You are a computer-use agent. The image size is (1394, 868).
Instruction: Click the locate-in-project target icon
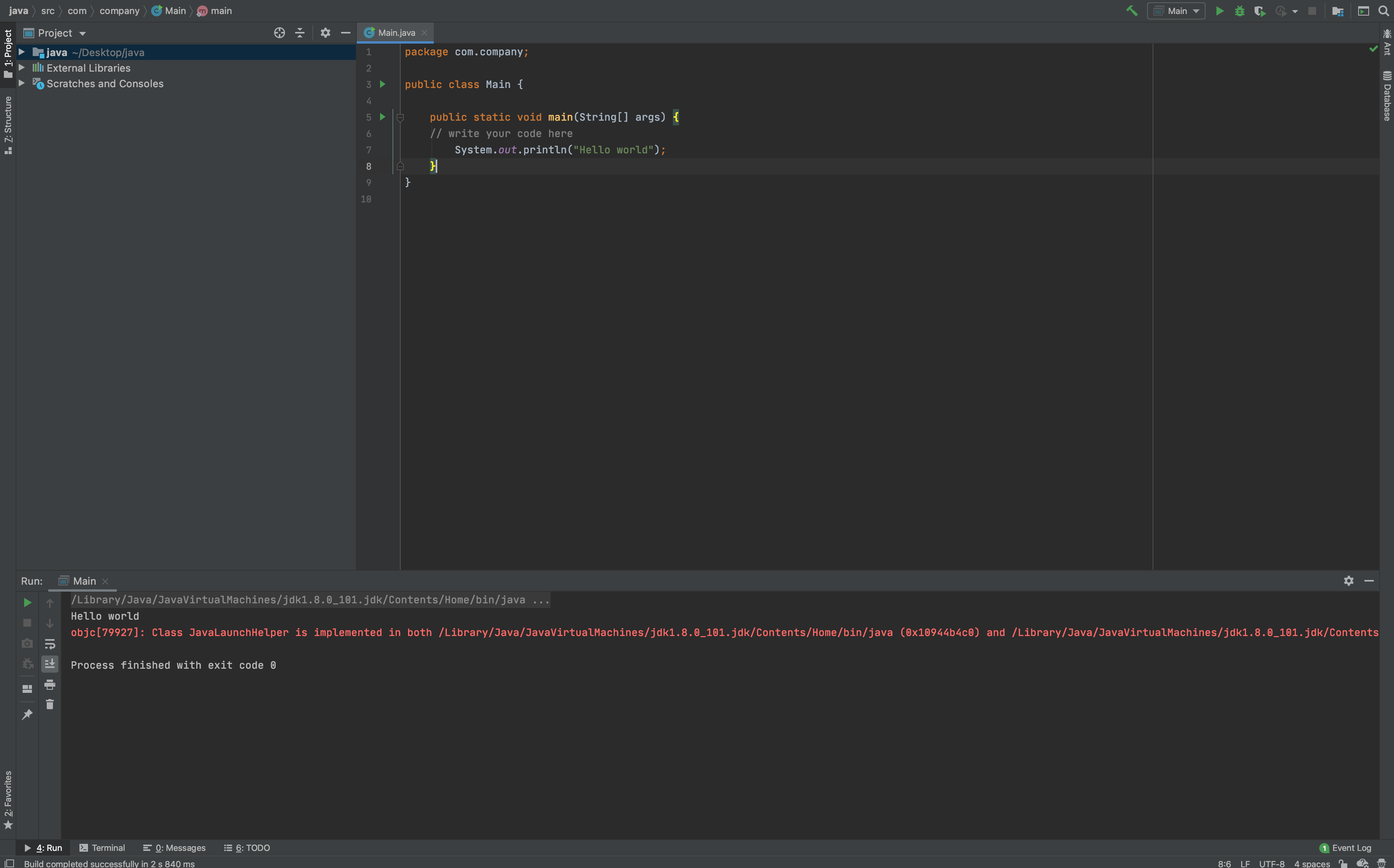(x=280, y=33)
